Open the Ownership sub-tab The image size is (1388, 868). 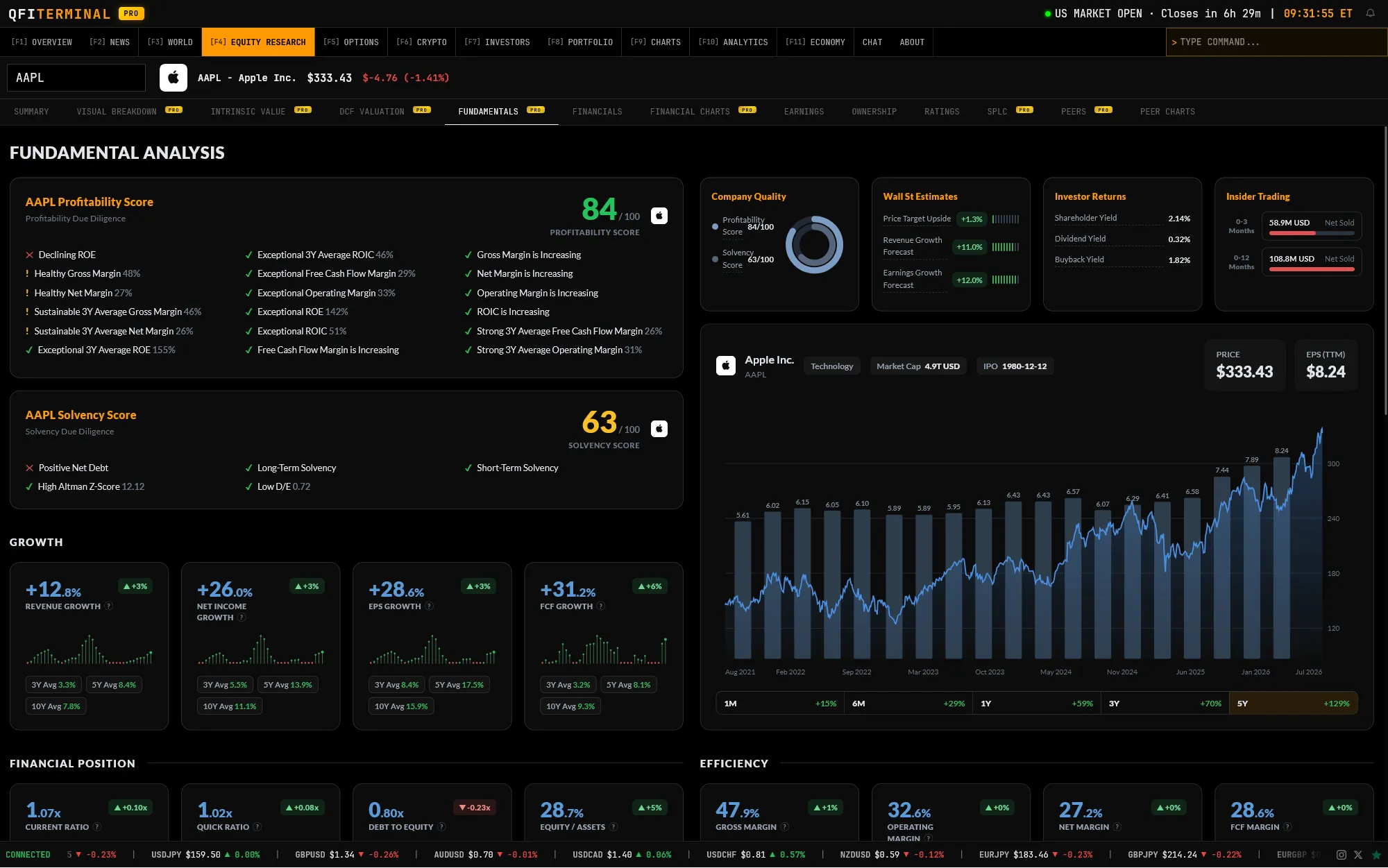coord(874,112)
